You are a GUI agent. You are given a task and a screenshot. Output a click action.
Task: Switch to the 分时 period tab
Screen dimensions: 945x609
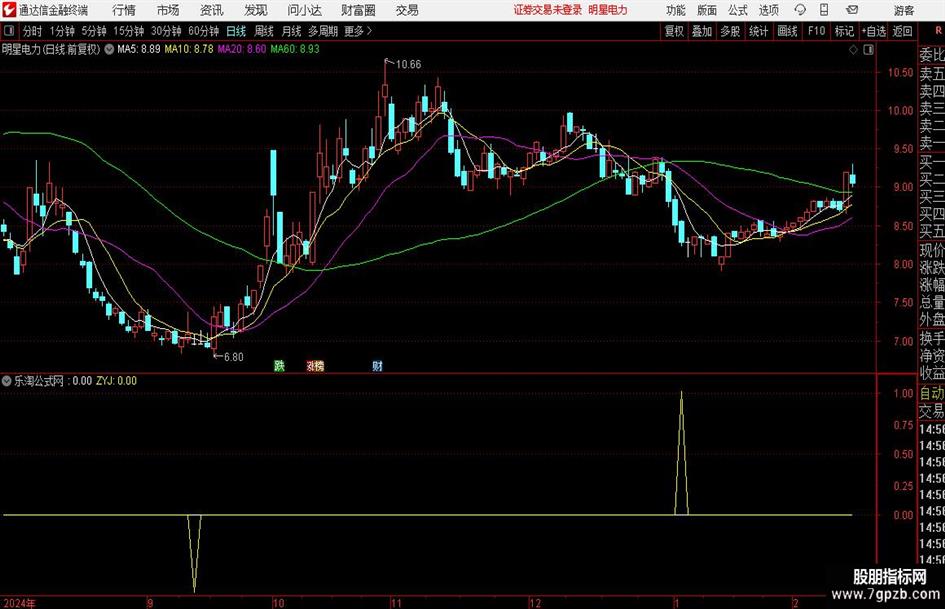click(x=32, y=31)
